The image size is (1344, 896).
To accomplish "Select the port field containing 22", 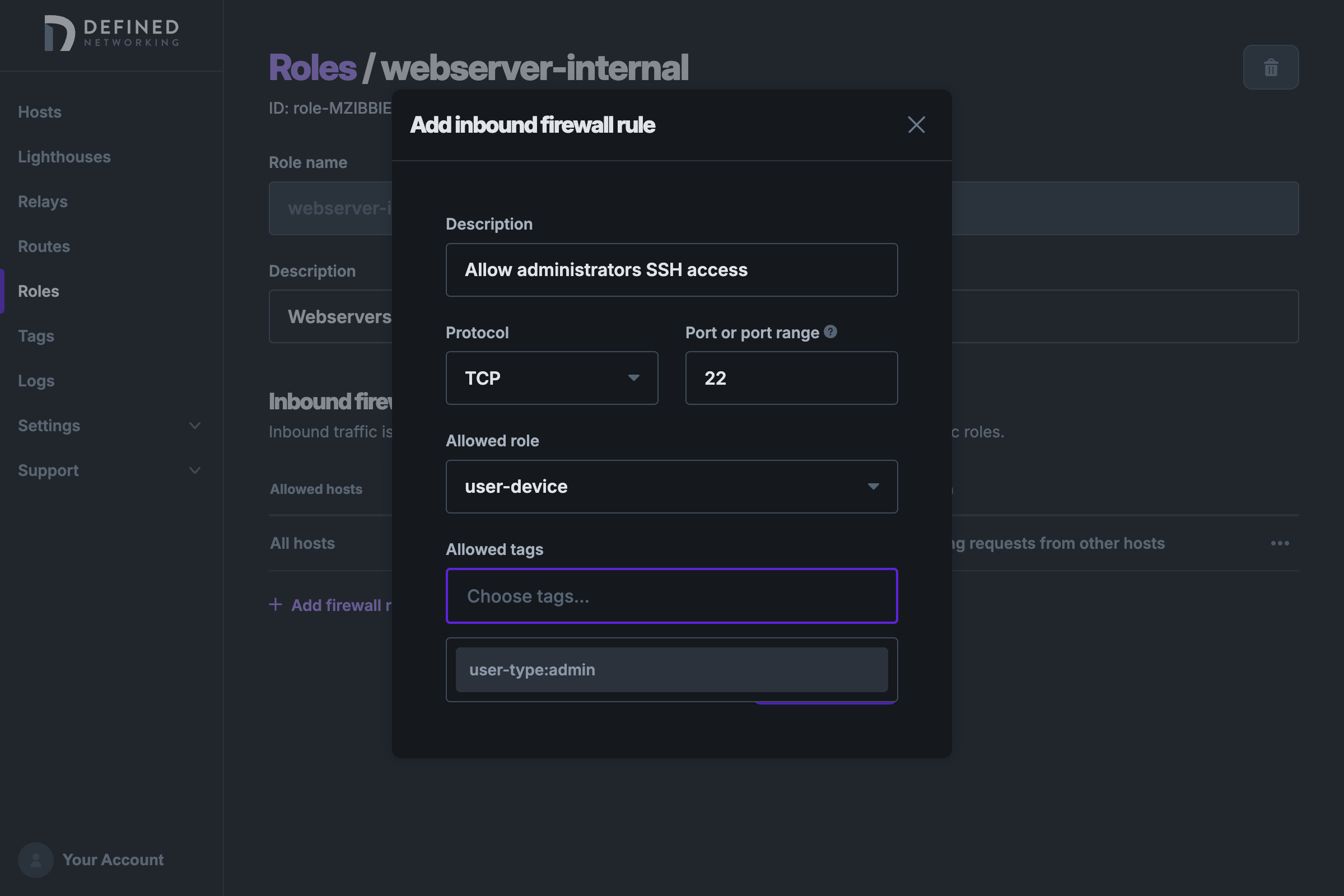I will click(x=791, y=377).
